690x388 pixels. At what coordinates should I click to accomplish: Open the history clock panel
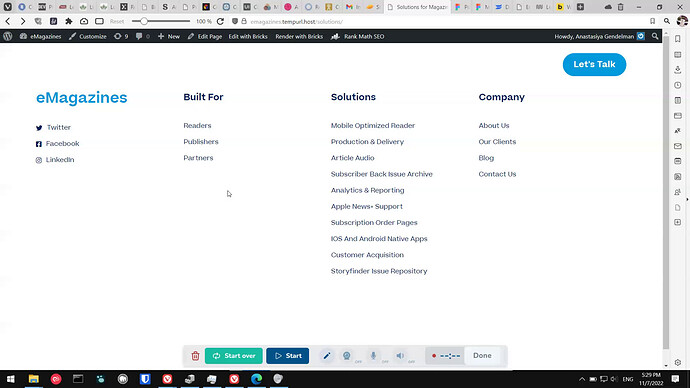(x=678, y=85)
